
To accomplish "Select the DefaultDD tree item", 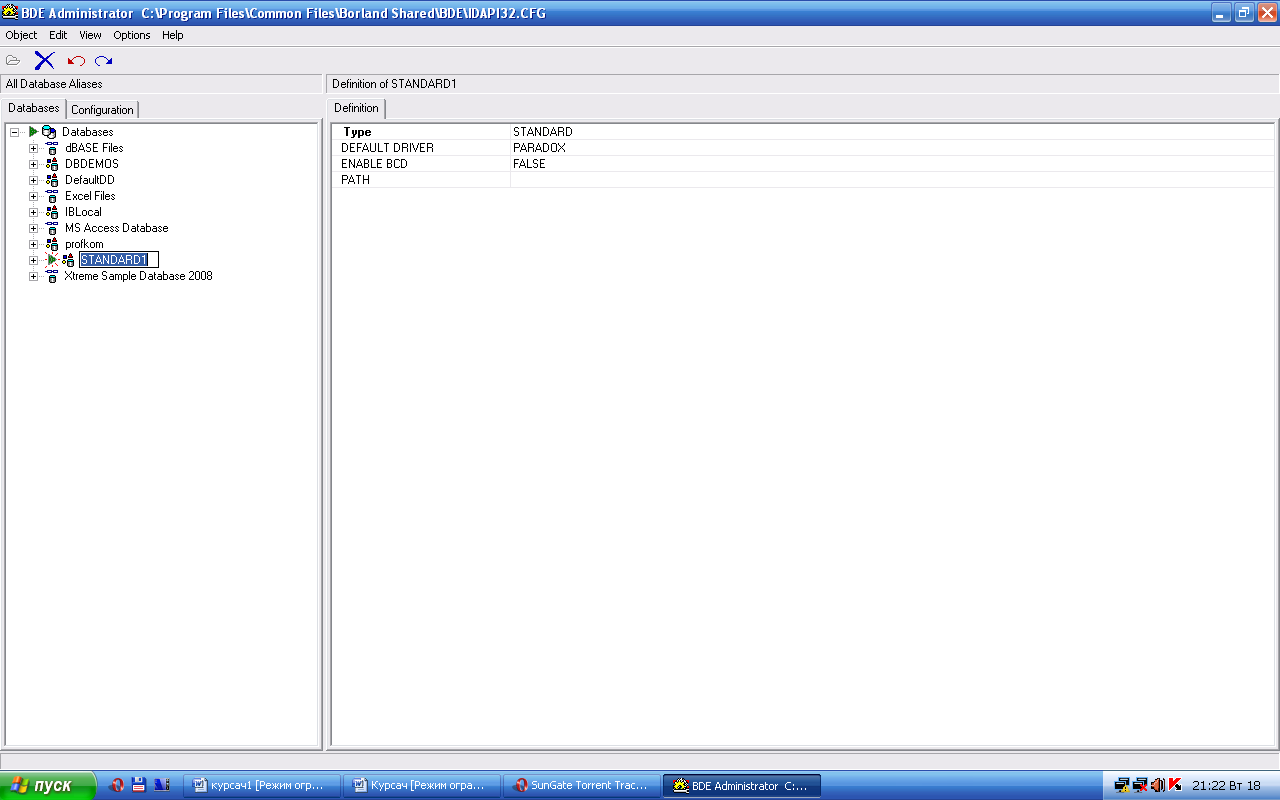I will [90, 180].
